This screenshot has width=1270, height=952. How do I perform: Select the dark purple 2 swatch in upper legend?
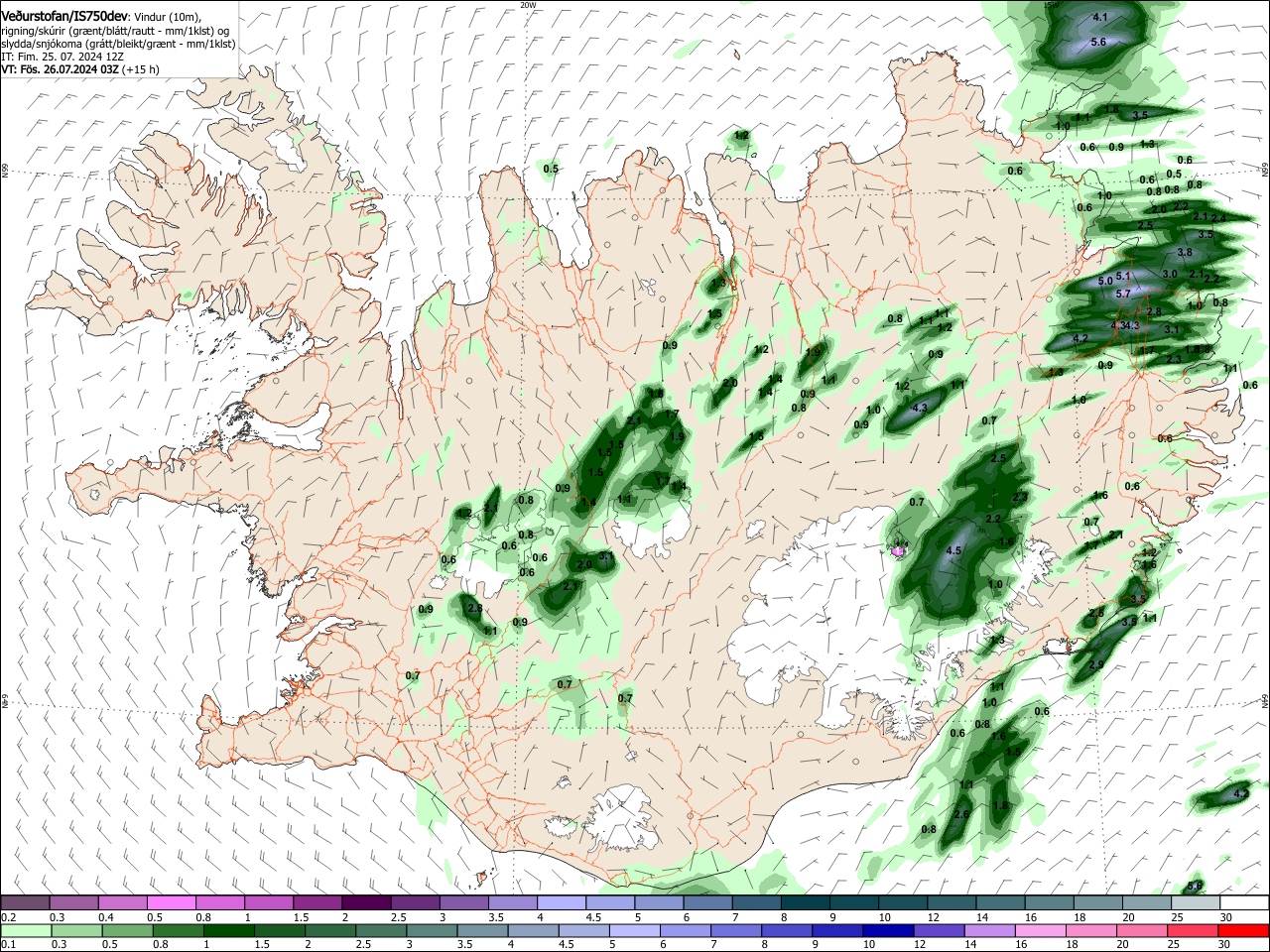click(x=366, y=903)
